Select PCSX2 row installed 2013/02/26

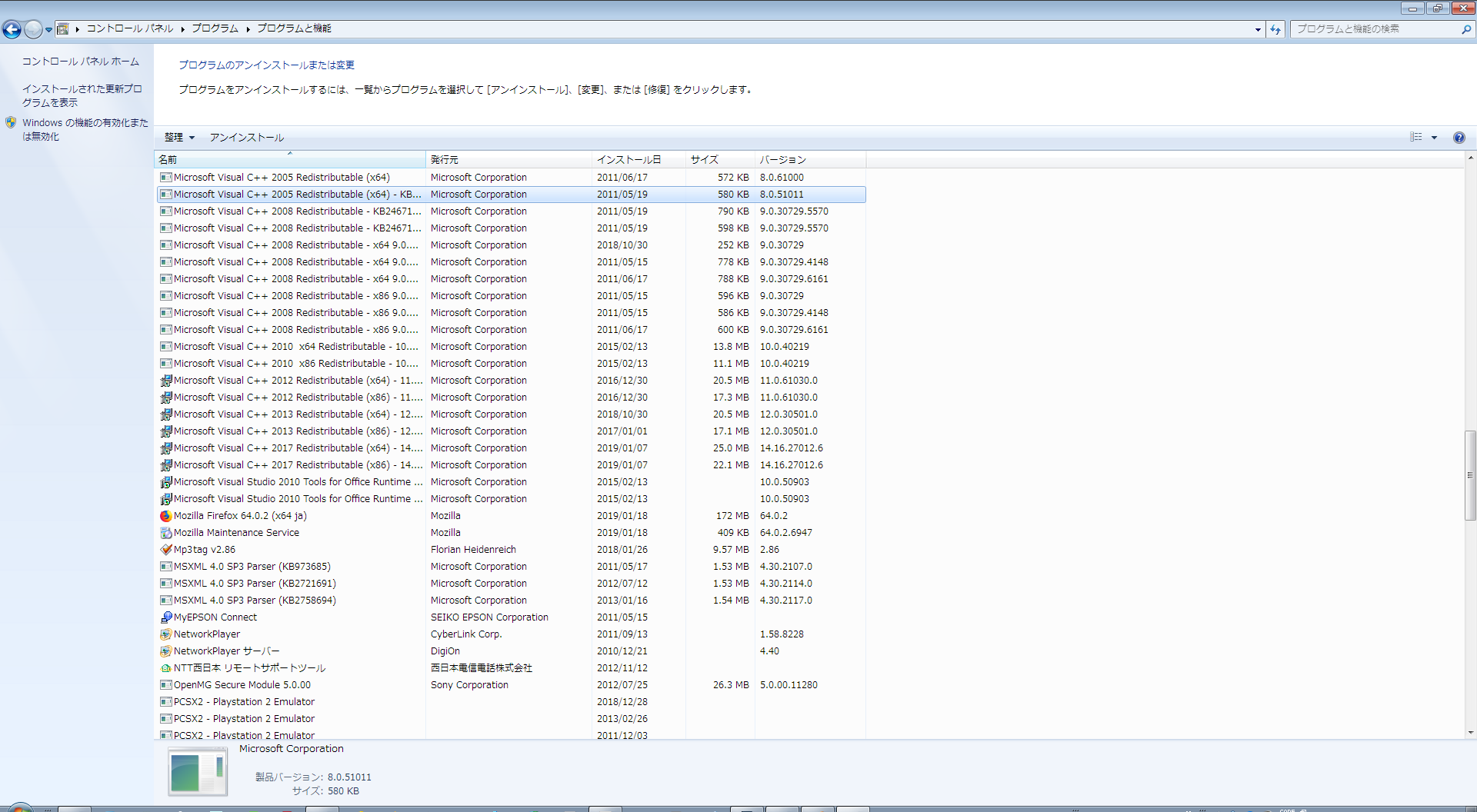point(512,719)
